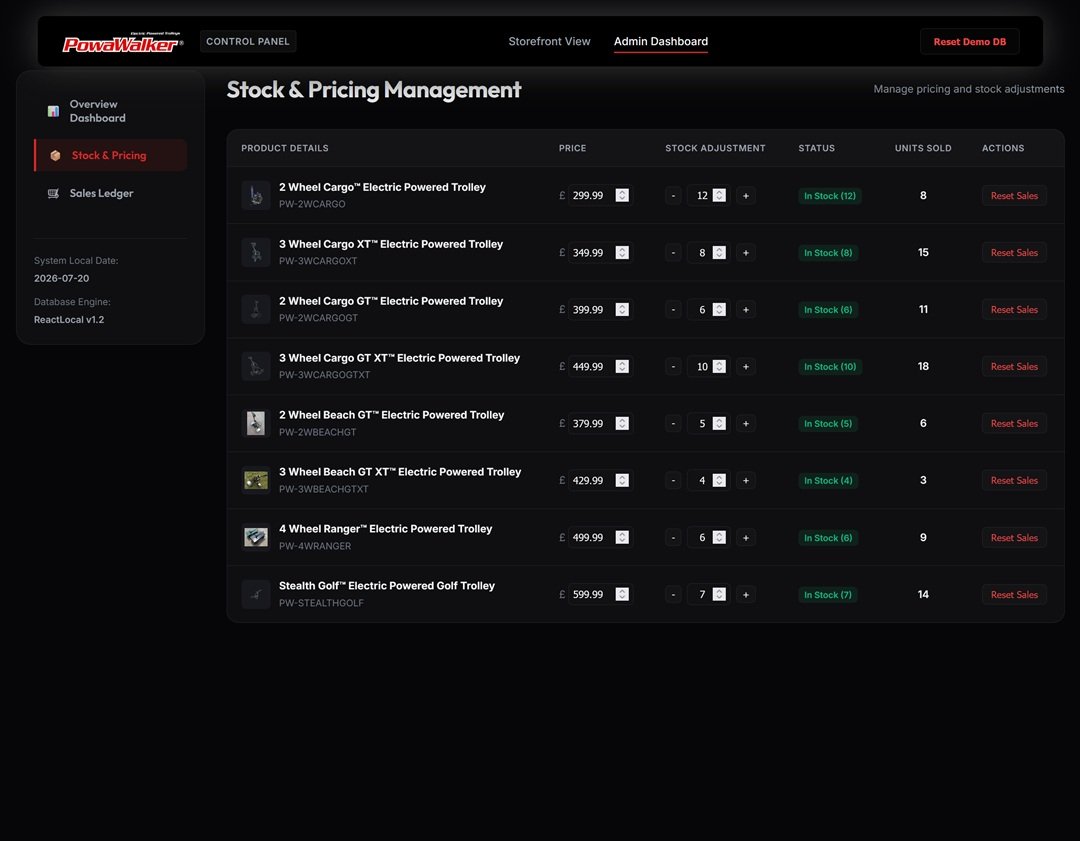The width and height of the screenshot is (1080, 841).
Task: Click stock quantity spinner for Stealth Golf
Action: coord(719,594)
